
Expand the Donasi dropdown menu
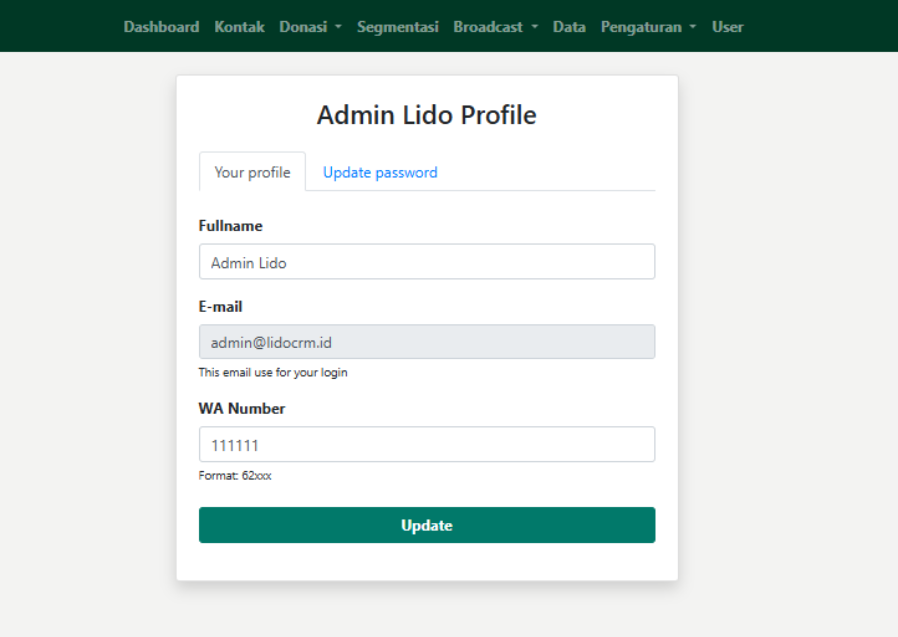pyautogui.click(x=310, y=27)
